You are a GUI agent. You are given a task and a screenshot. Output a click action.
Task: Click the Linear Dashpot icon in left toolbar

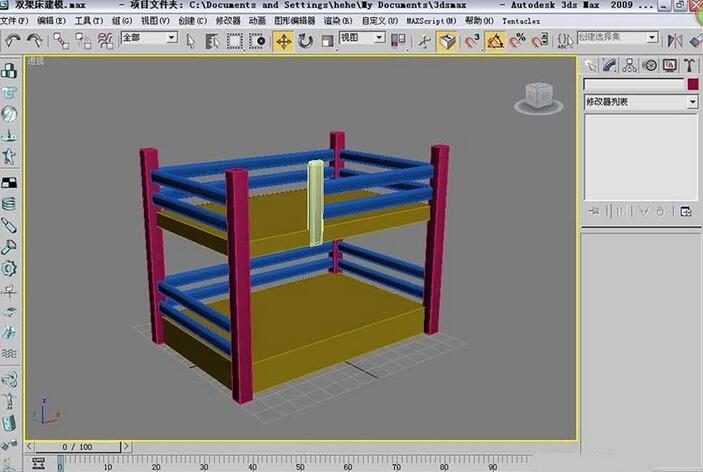(9, 225)
